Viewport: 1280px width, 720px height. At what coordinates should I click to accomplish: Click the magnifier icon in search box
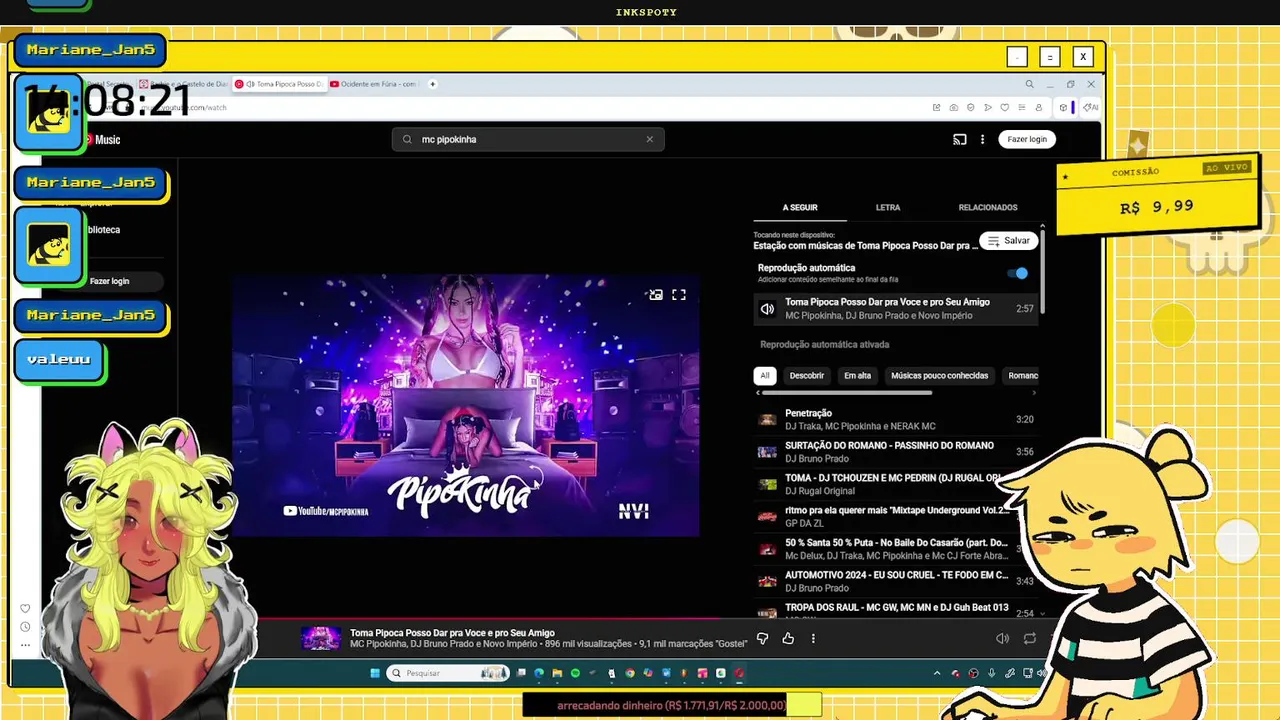tap(407, 139)
